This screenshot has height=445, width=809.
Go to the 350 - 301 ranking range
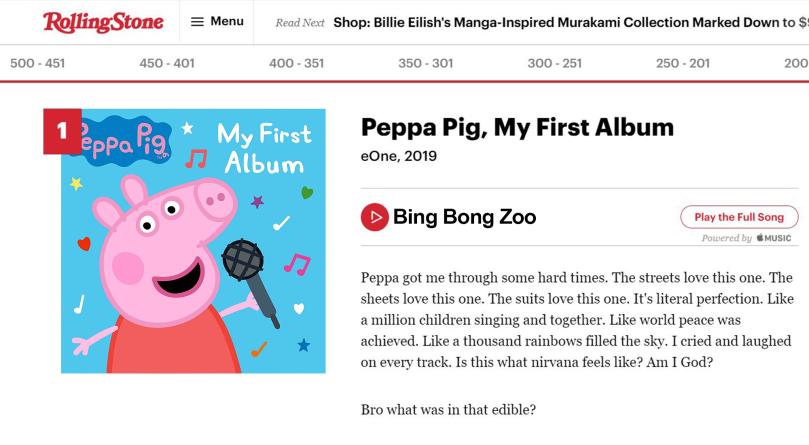point(425,63)
